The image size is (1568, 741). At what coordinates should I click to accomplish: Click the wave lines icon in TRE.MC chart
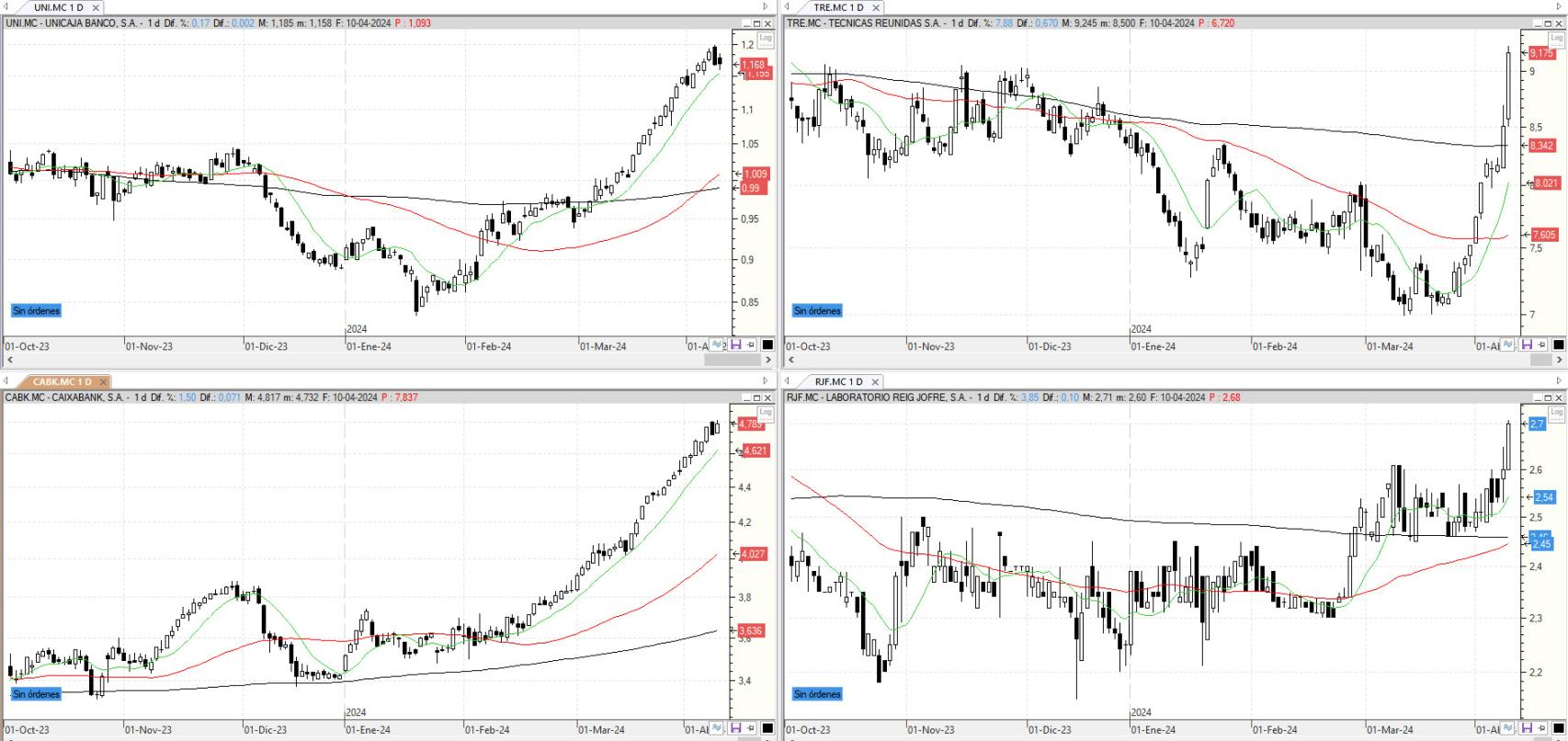(1507, 345)
